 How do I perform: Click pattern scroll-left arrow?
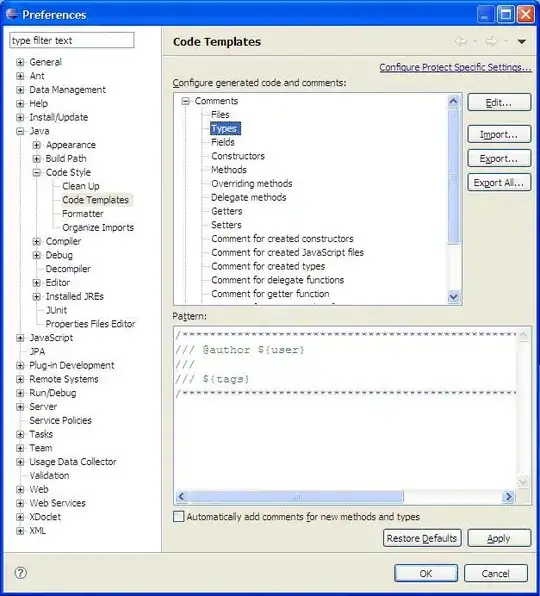[181, 496]
